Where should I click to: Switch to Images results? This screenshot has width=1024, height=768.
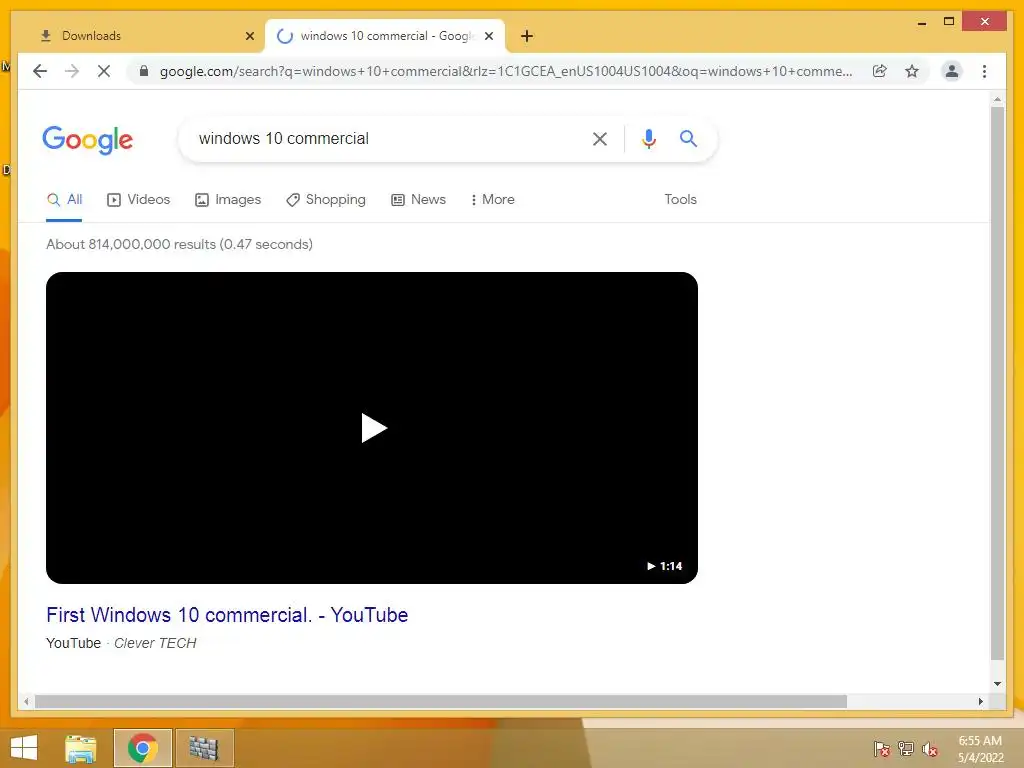click(228, 200)
